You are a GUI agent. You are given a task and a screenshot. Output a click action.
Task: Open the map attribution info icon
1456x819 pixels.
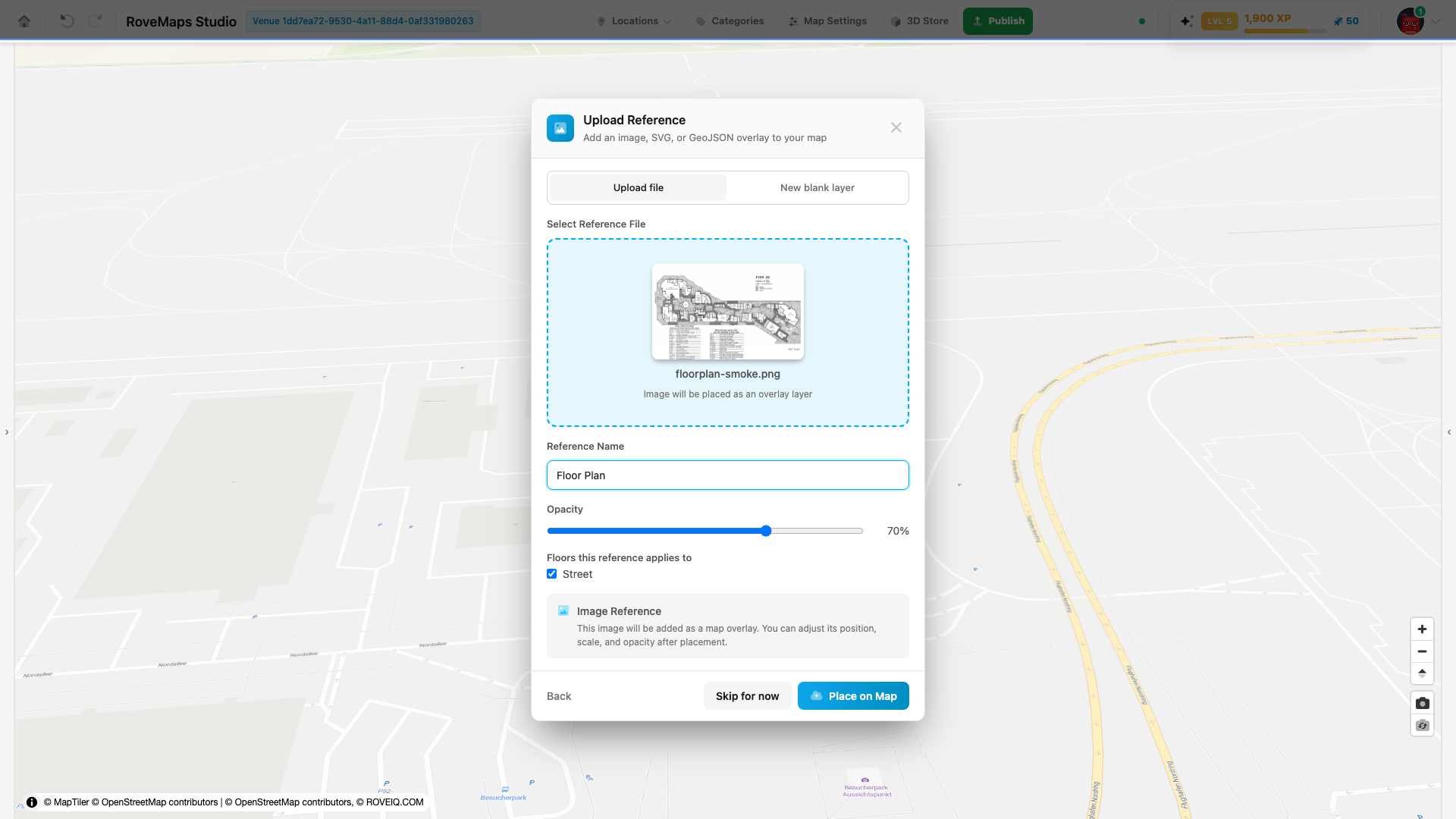[32, 802]
